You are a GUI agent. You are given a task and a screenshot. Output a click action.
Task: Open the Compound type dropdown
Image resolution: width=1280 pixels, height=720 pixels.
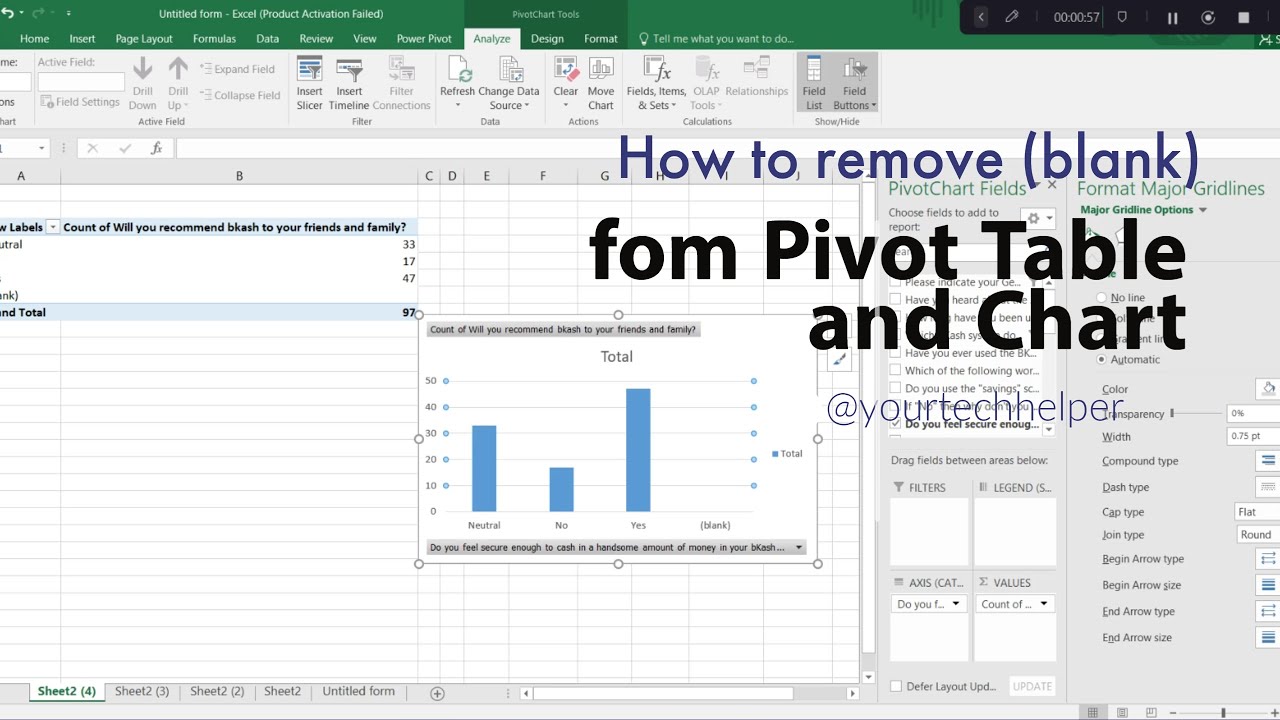pyautogui.click(x=1268, y=461)
